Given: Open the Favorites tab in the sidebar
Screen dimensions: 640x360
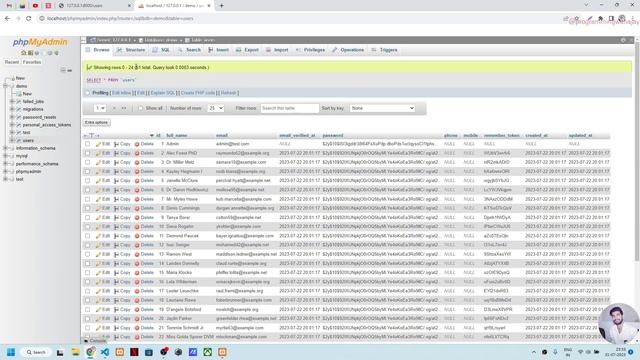Looking at the screenshot, I should pos(32,62).
